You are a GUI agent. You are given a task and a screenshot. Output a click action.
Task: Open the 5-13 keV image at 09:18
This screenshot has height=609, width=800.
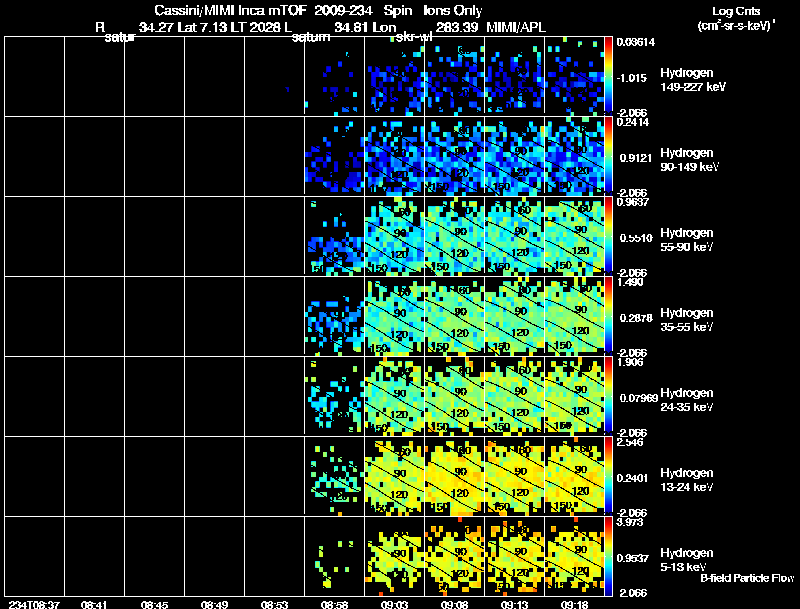click(x=574, y=556)
